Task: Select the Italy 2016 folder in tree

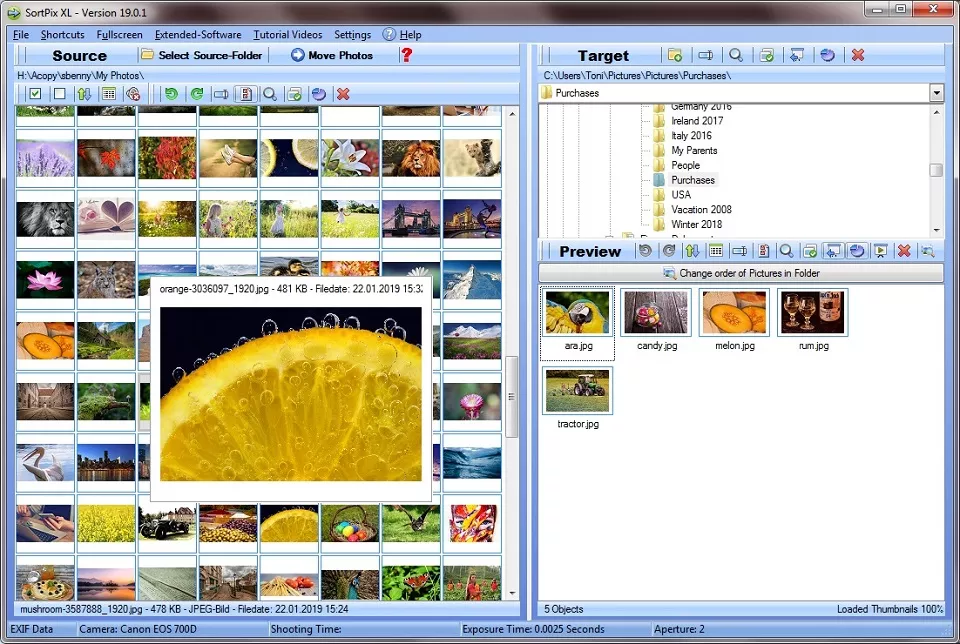Action: click(x=691, y=136)
